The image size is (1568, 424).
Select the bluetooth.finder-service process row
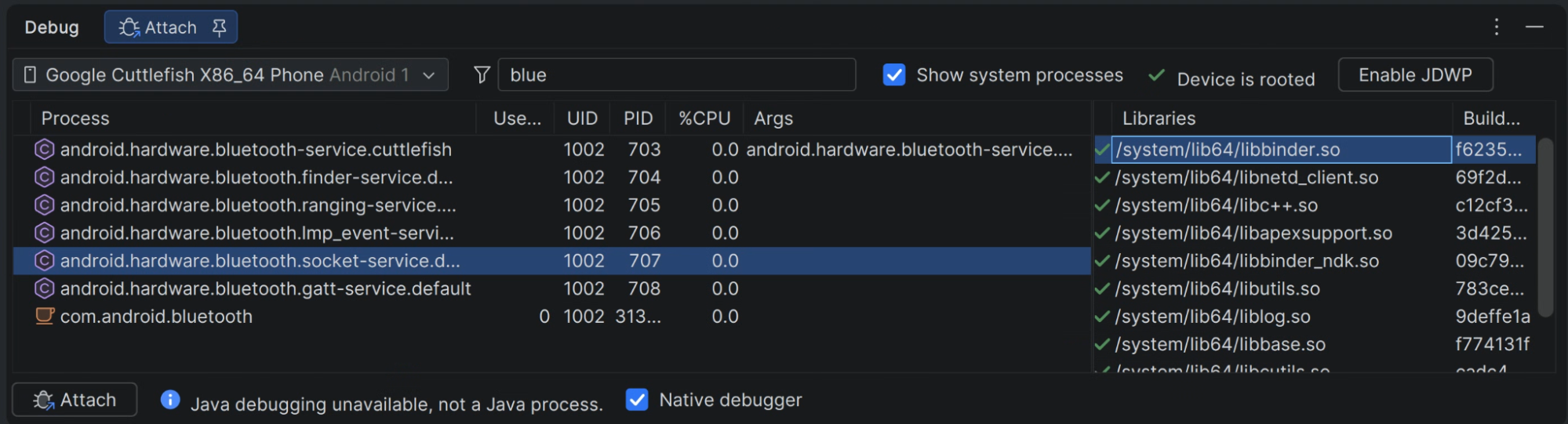551,177
